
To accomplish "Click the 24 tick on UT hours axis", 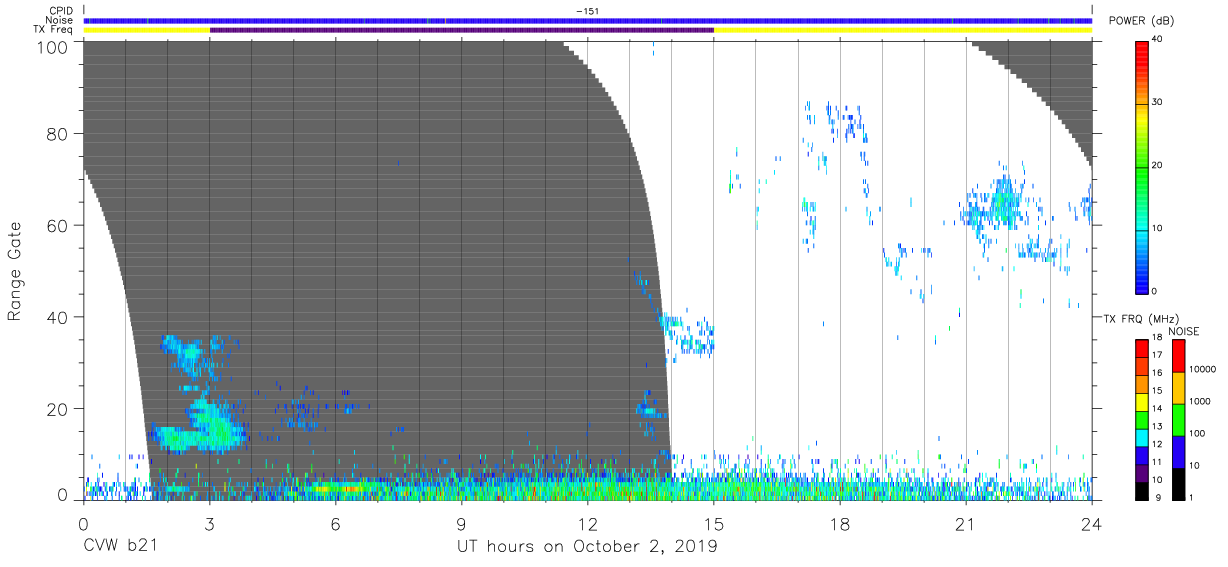I will click(1092, 524).
